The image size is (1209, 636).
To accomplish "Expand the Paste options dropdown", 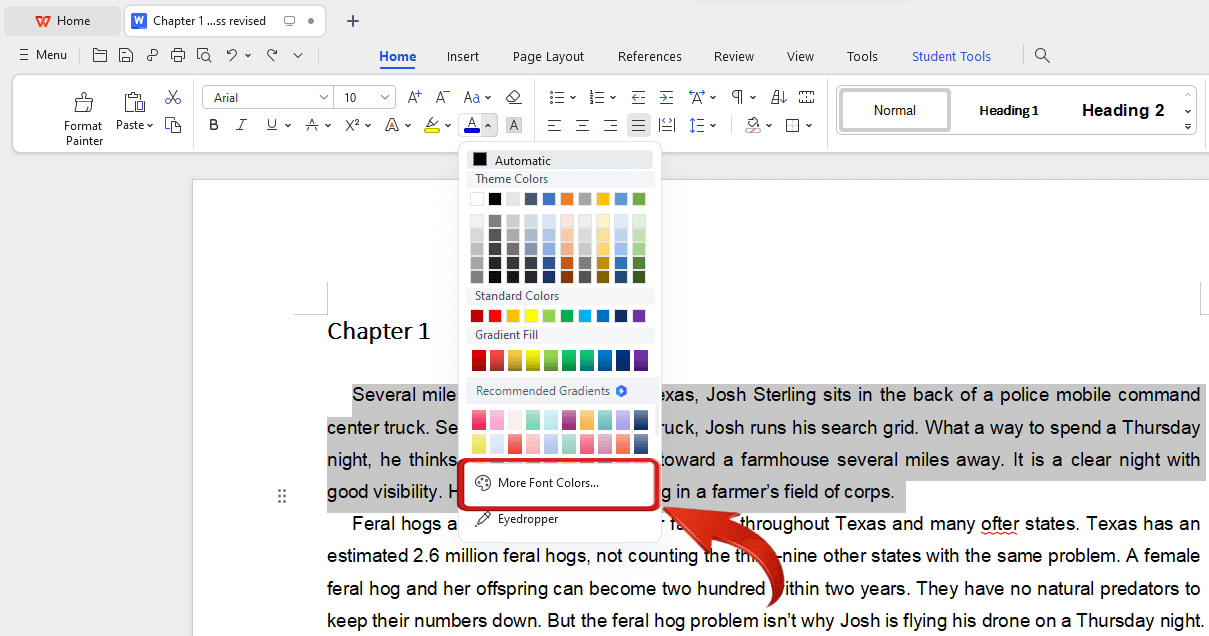I will point(149,125).
